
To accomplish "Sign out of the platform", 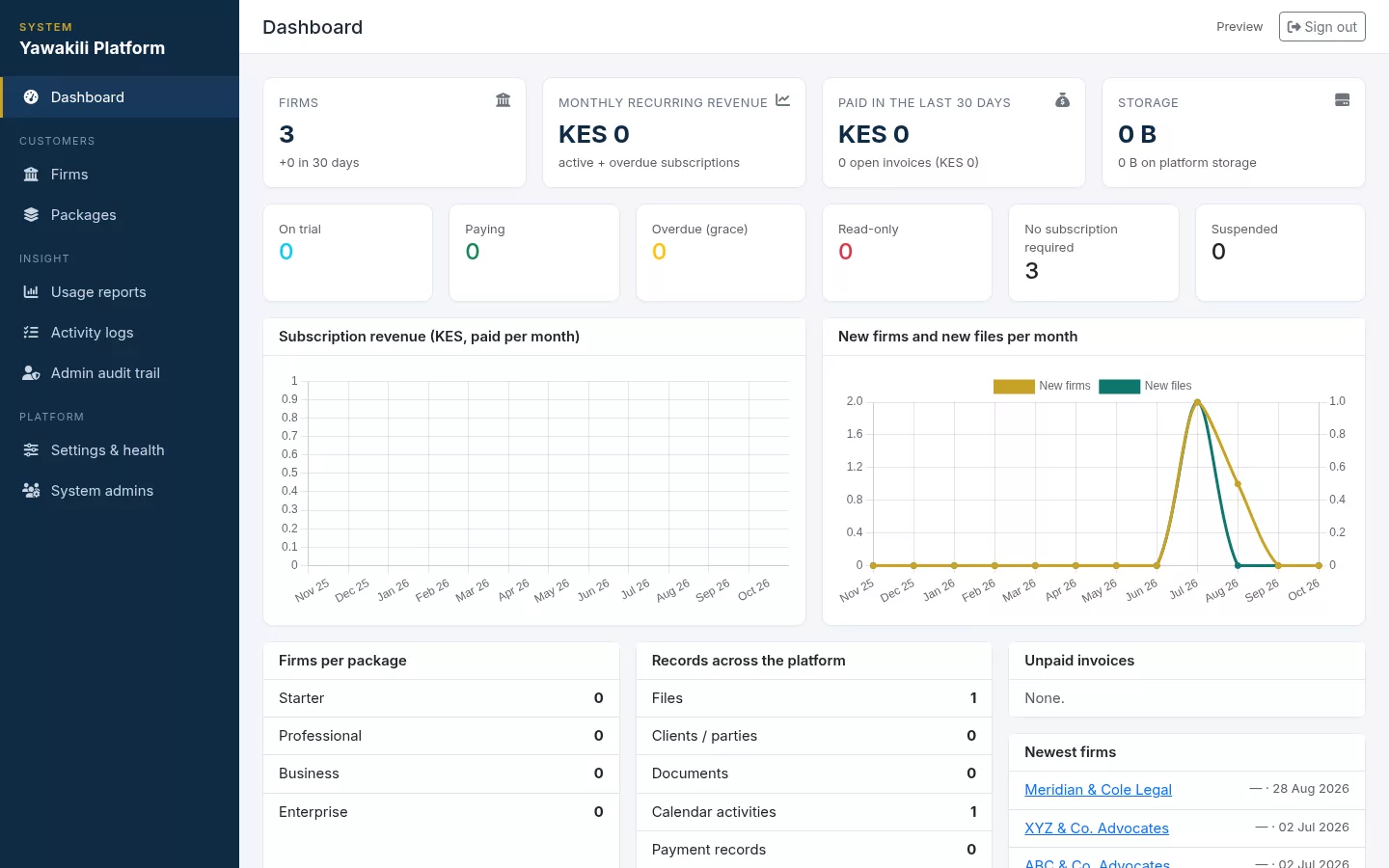I will 1321,27.
